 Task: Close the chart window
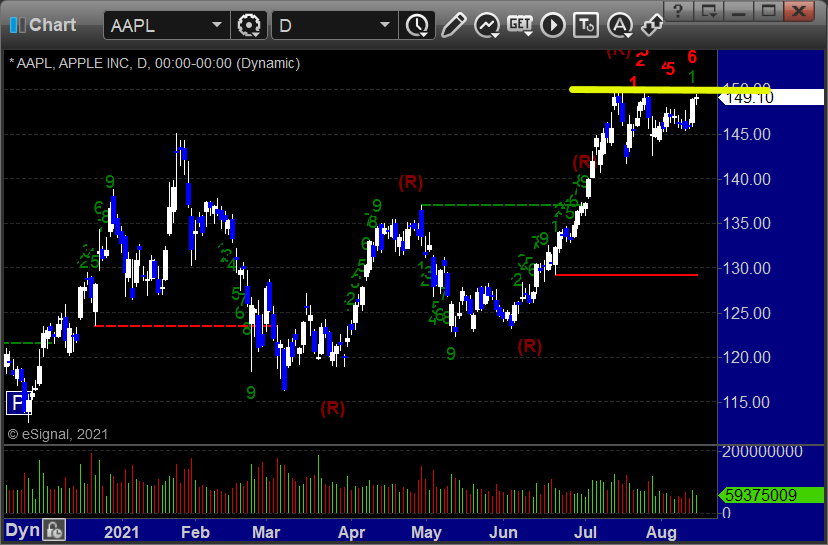click(799, 11)
